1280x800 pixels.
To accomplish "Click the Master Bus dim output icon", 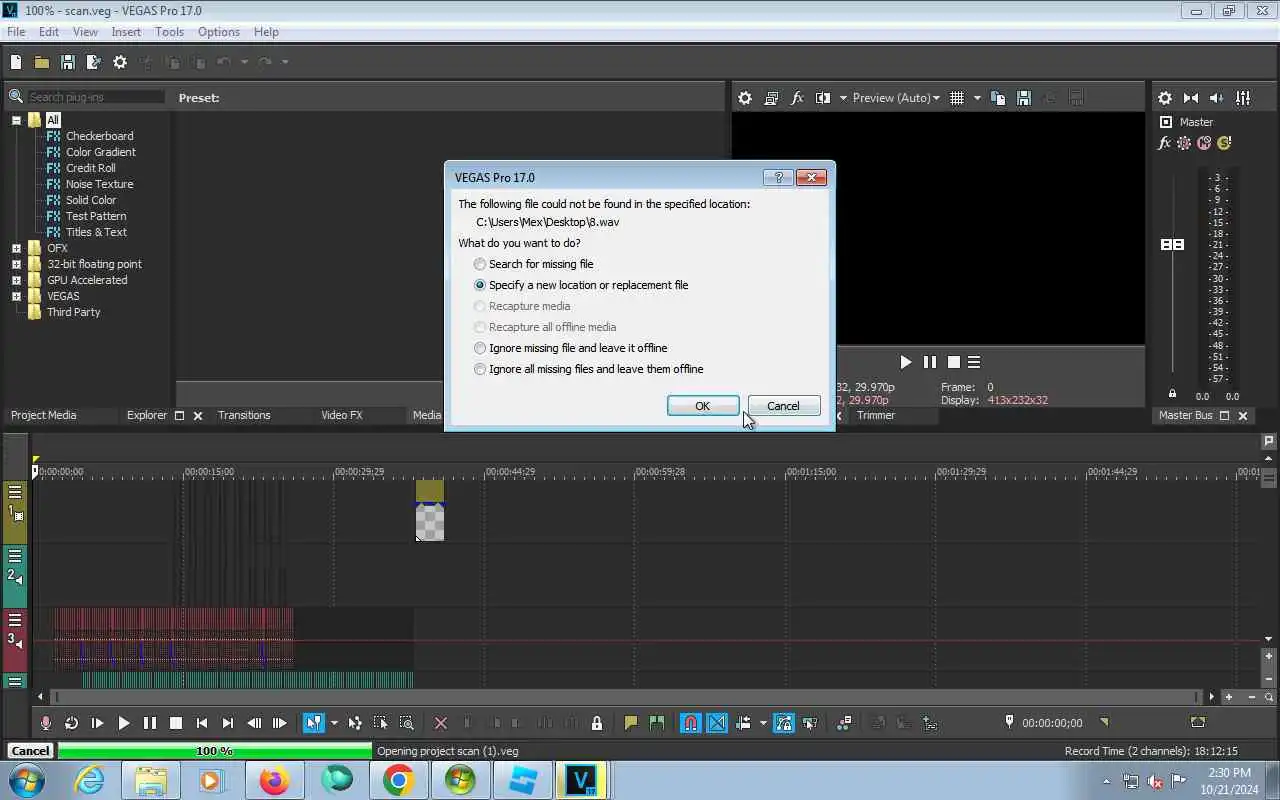I will point(1217,98).
